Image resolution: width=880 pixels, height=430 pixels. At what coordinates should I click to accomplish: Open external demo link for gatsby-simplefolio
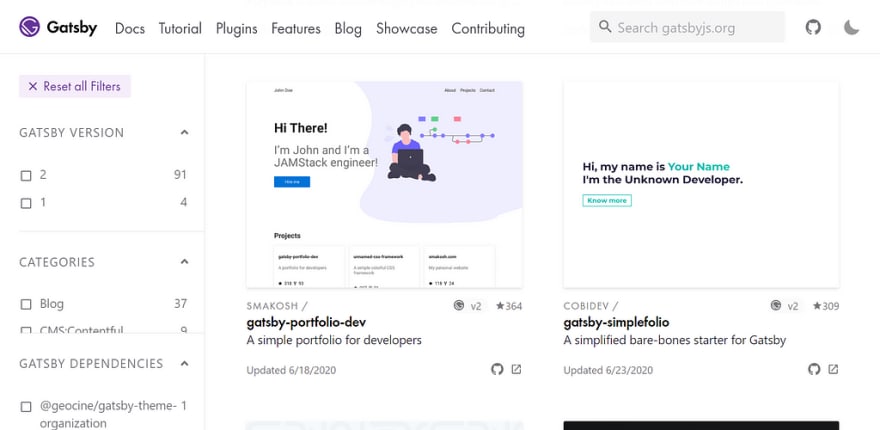point(833,369)
